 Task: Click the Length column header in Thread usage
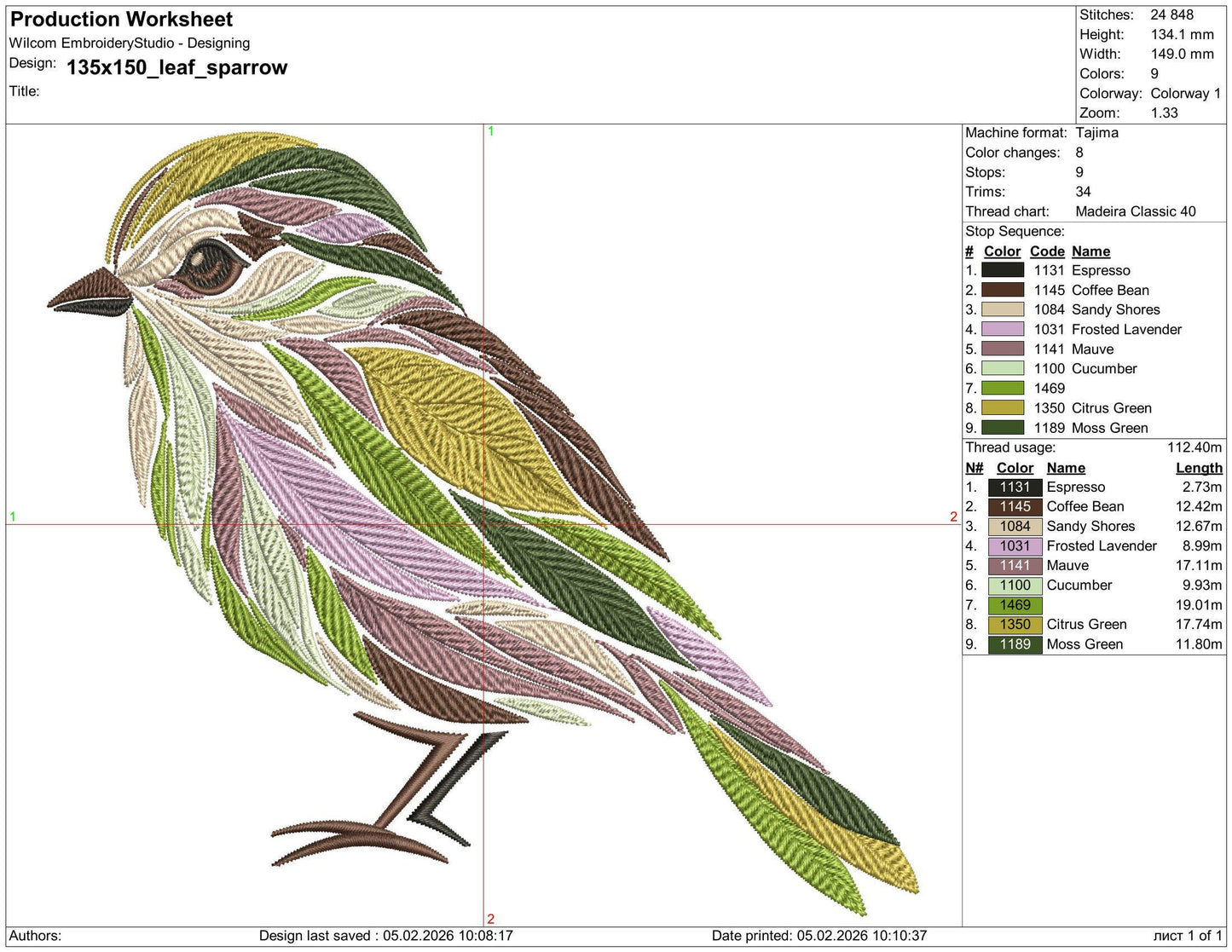coord(1199,467)
